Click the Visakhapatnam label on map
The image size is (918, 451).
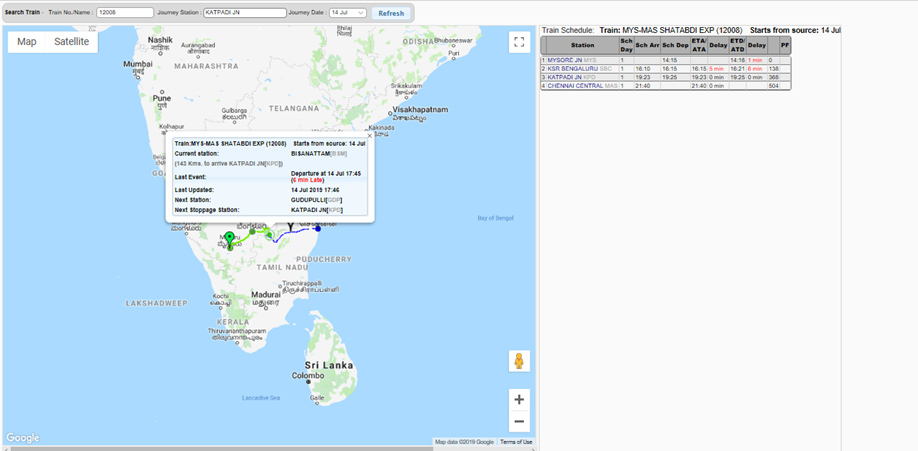[x=420, y=110]
